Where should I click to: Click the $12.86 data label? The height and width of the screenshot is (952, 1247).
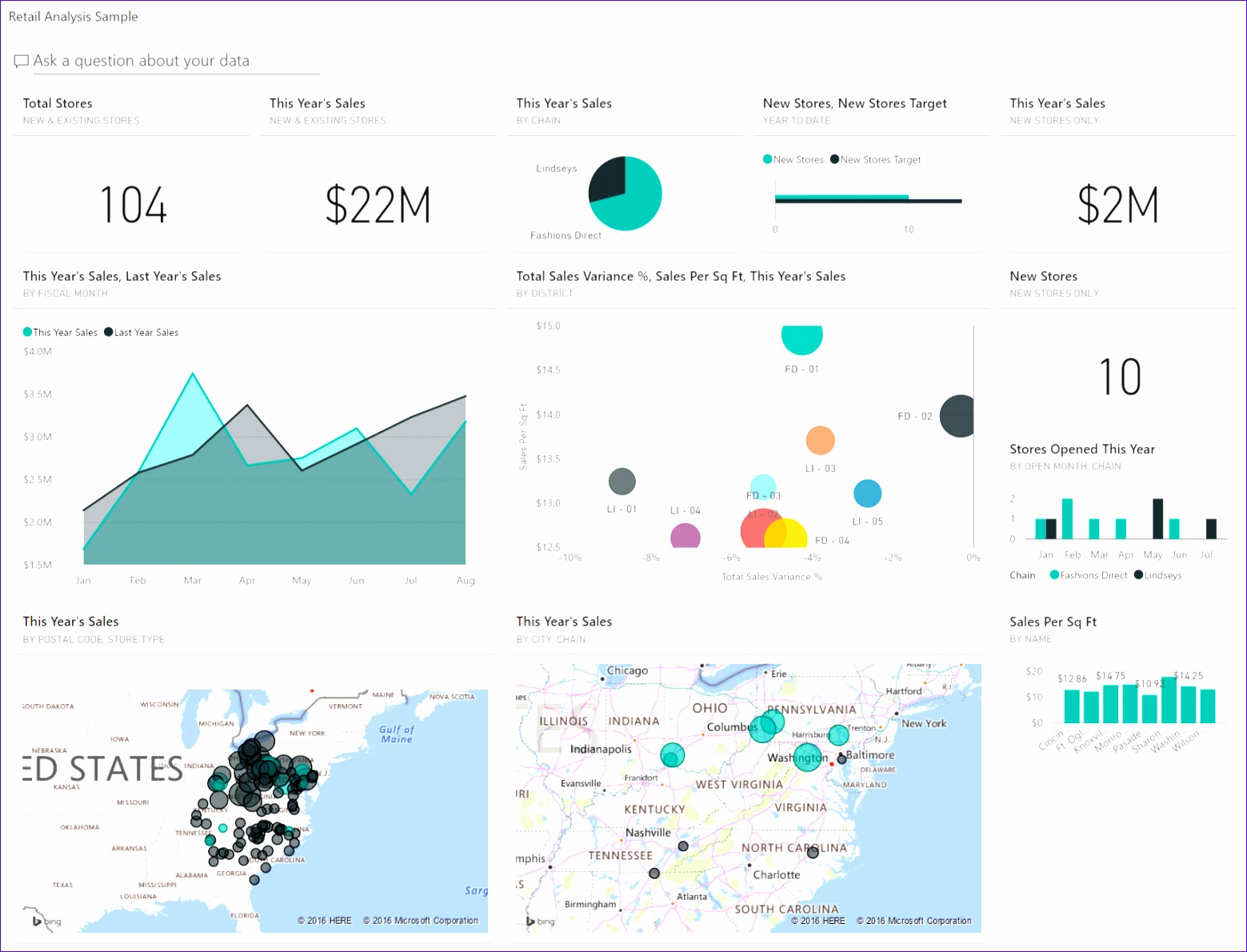[x=1072, y=678]
